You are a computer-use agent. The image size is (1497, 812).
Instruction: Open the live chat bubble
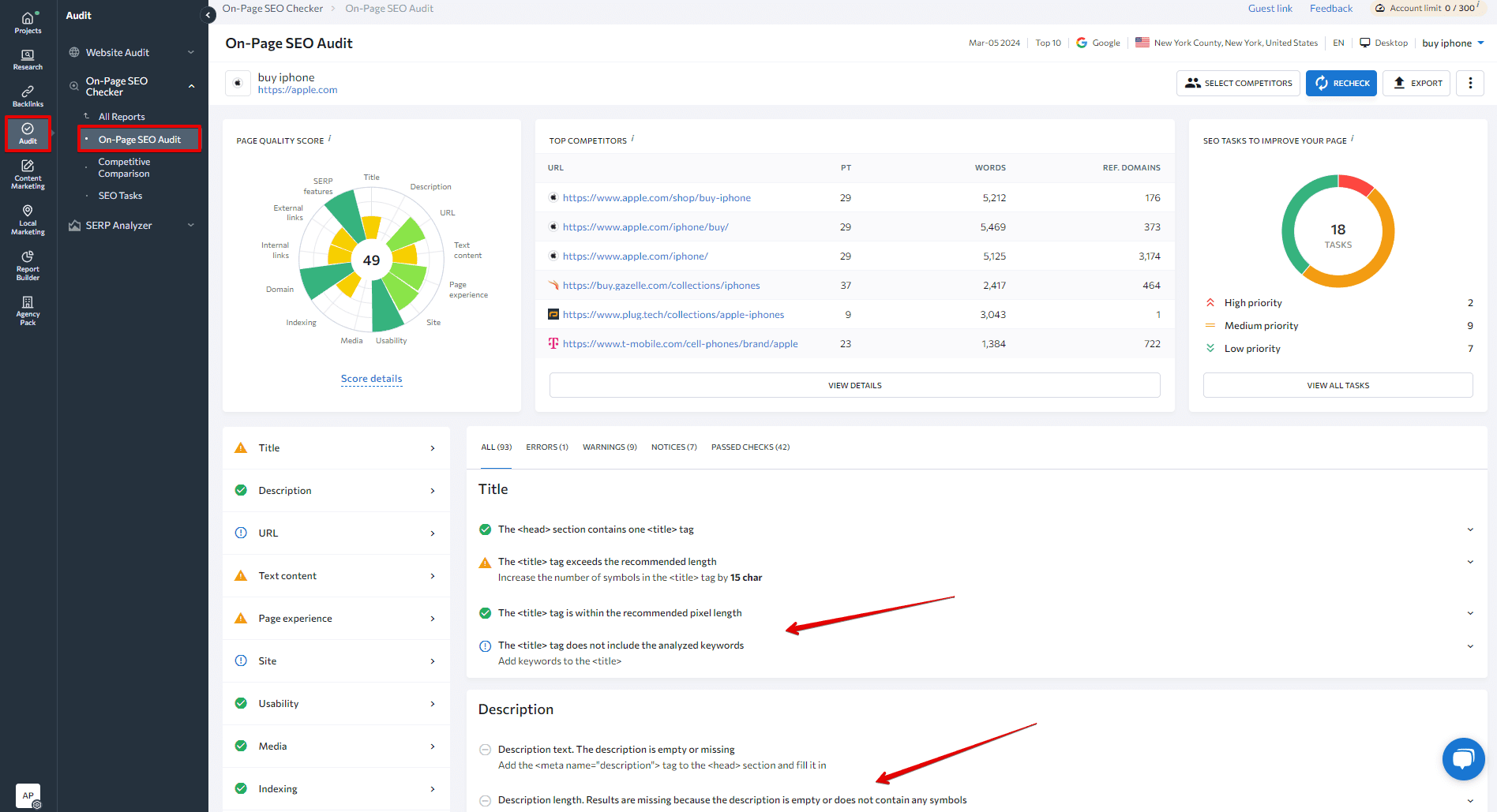point(1463,759)
